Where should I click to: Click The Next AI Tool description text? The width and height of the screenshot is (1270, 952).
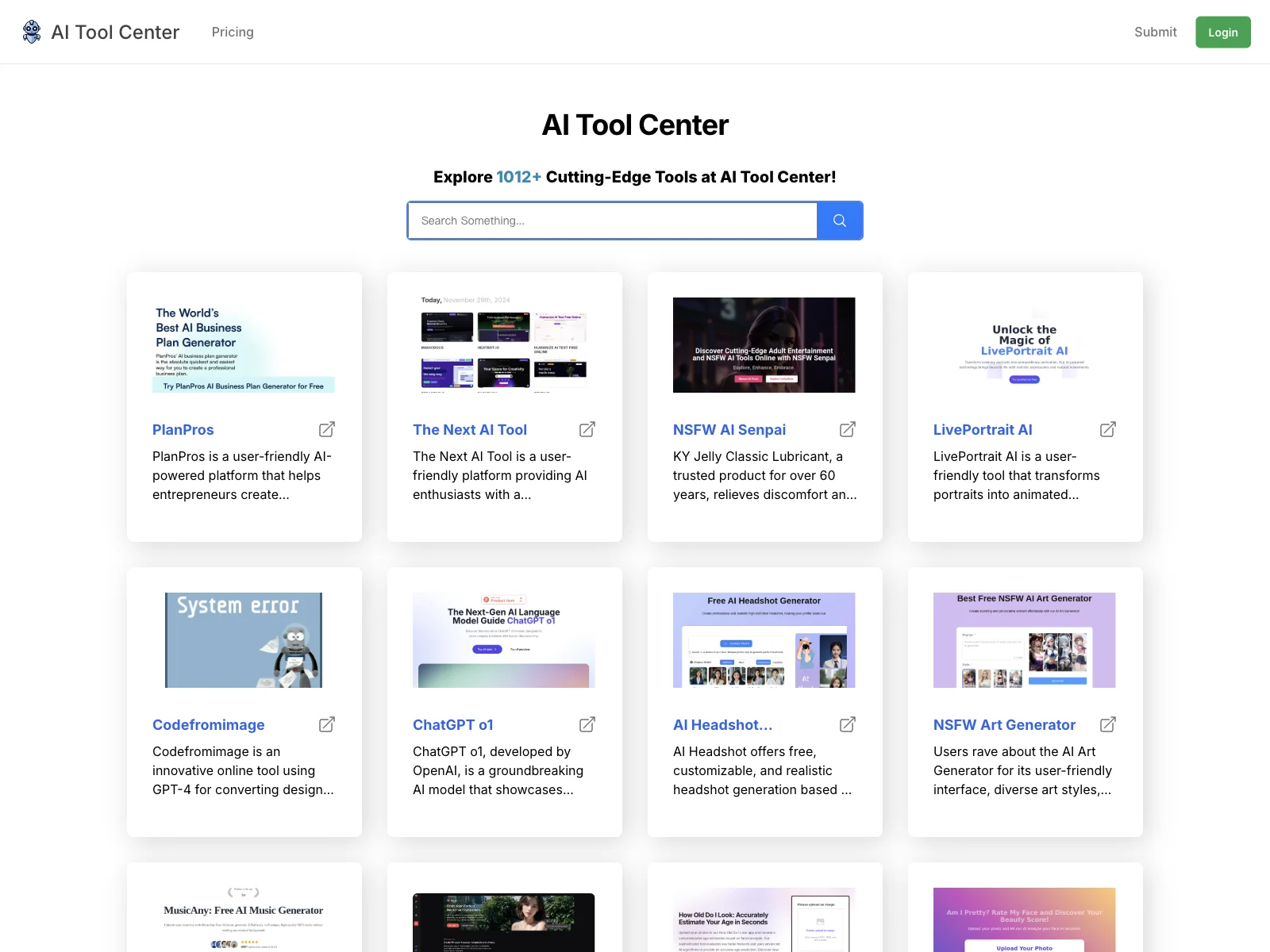pyautogui.click(x=500, y=475)
